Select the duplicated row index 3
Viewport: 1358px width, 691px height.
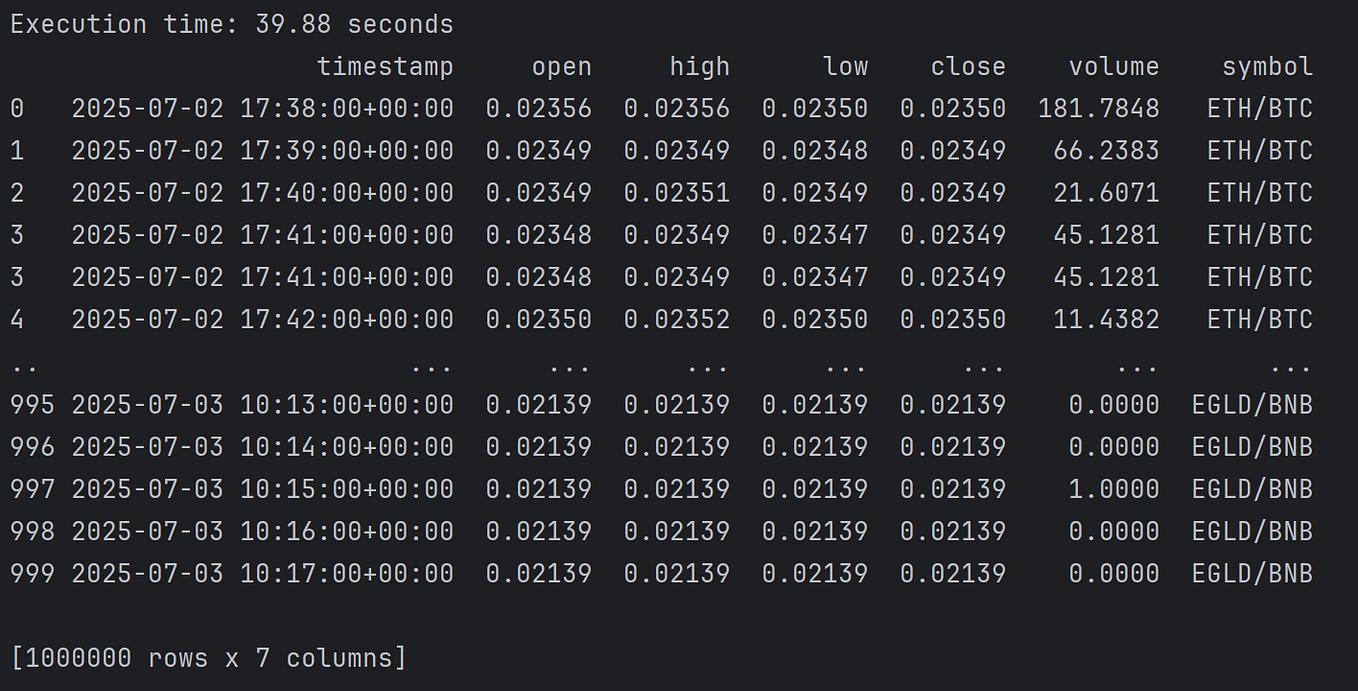(14, 277)
